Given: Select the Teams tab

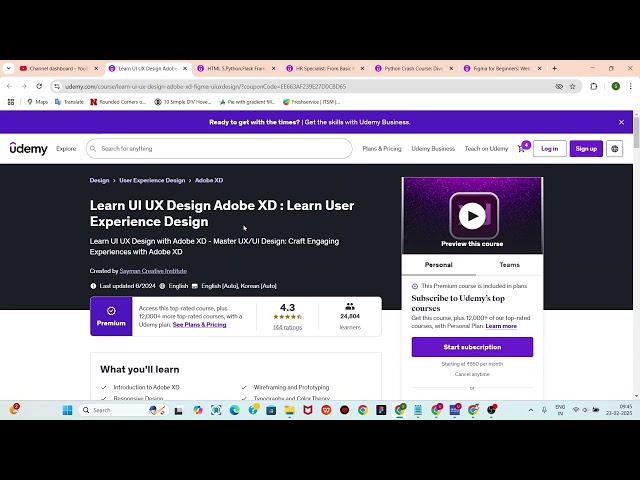Looking at the screenshot, I should pyautogui.click(x=509, y=265).
